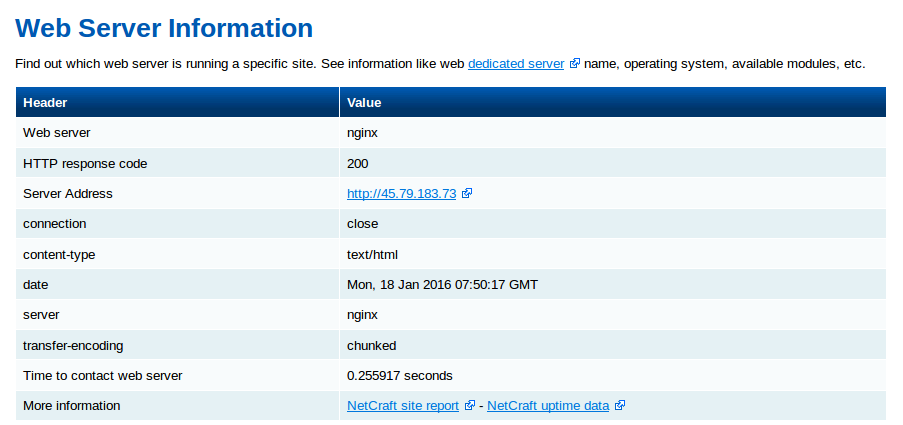Select the connection value "close"

(362, 224)
